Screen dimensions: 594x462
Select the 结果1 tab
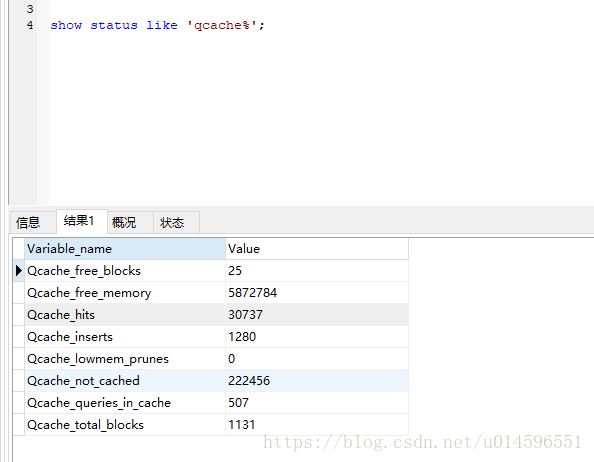(82, 221)
